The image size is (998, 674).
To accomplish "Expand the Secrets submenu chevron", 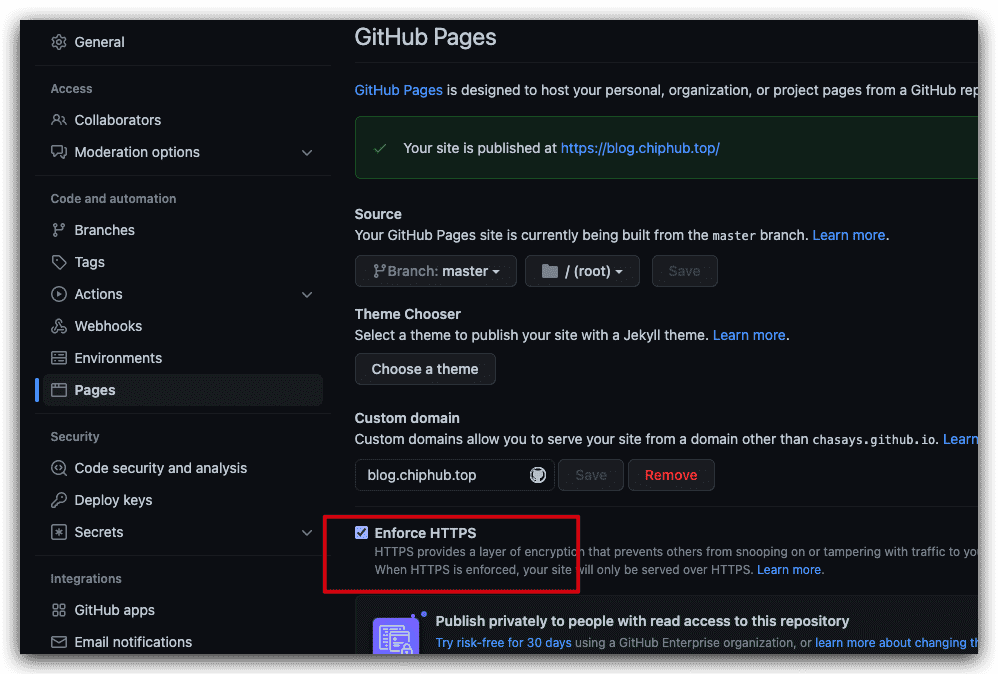I will click(x=307, y=533).
